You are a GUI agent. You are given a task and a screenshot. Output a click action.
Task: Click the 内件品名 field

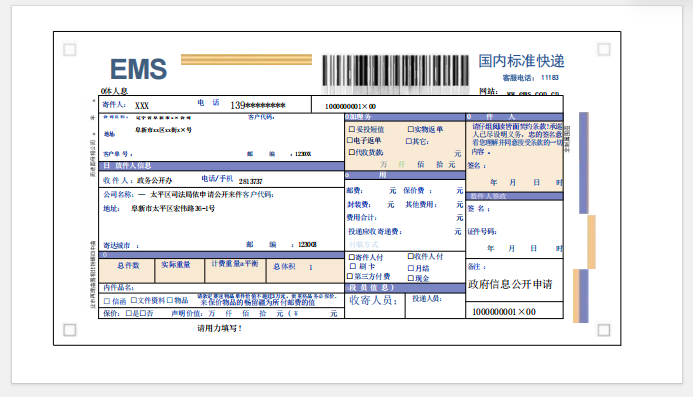221,288
